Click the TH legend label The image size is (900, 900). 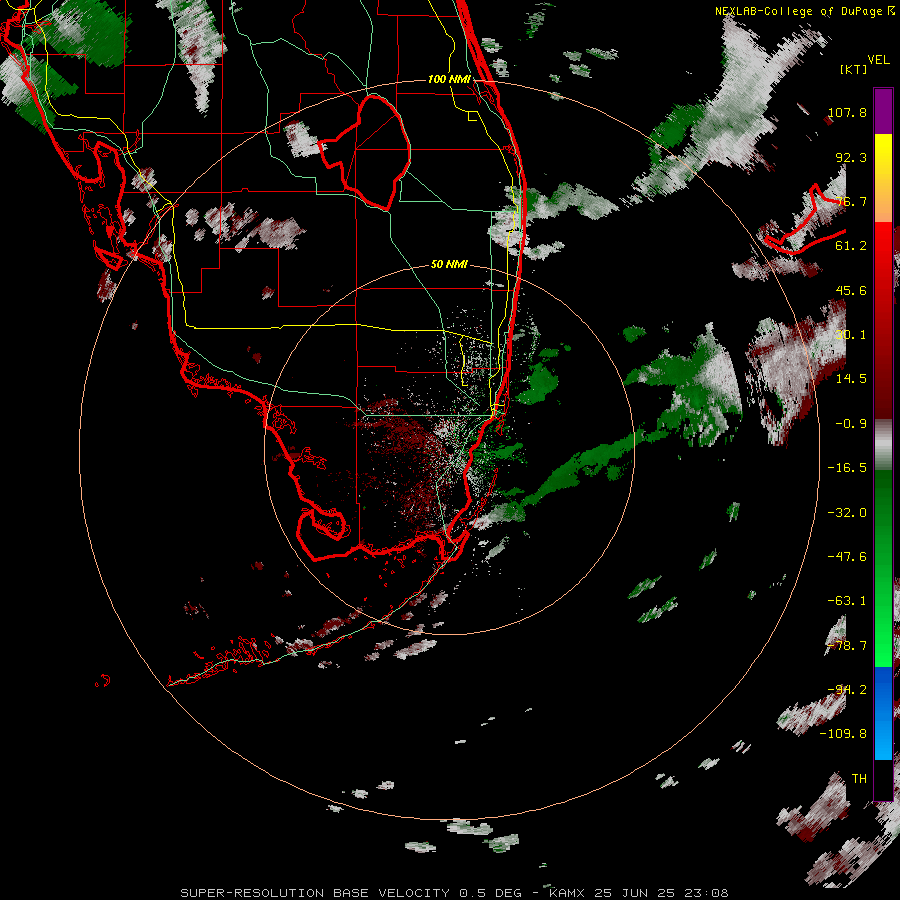coord(859,779)
